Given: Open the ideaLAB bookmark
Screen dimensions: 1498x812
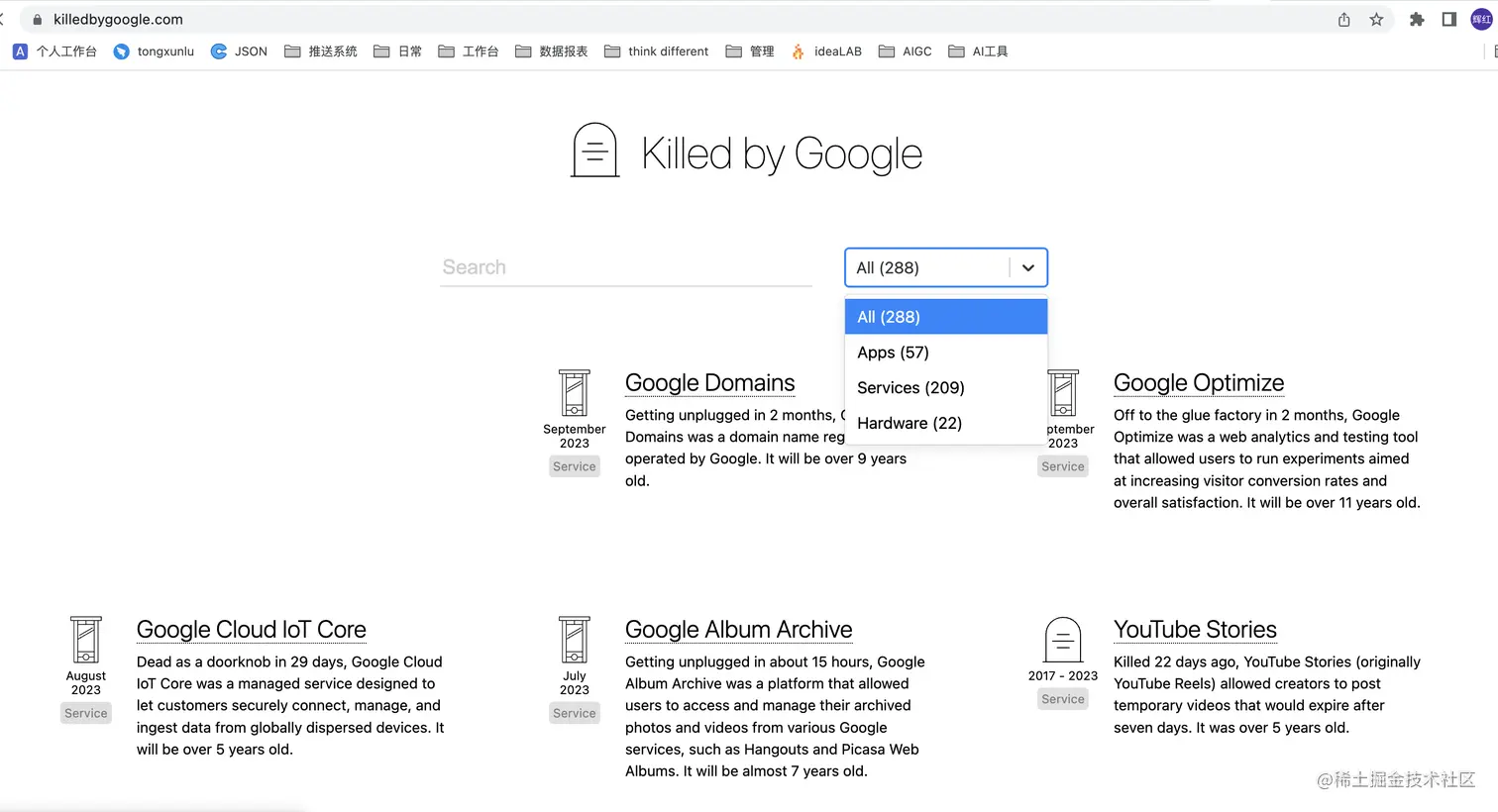Looking at the screenshot, I should 826,51.
